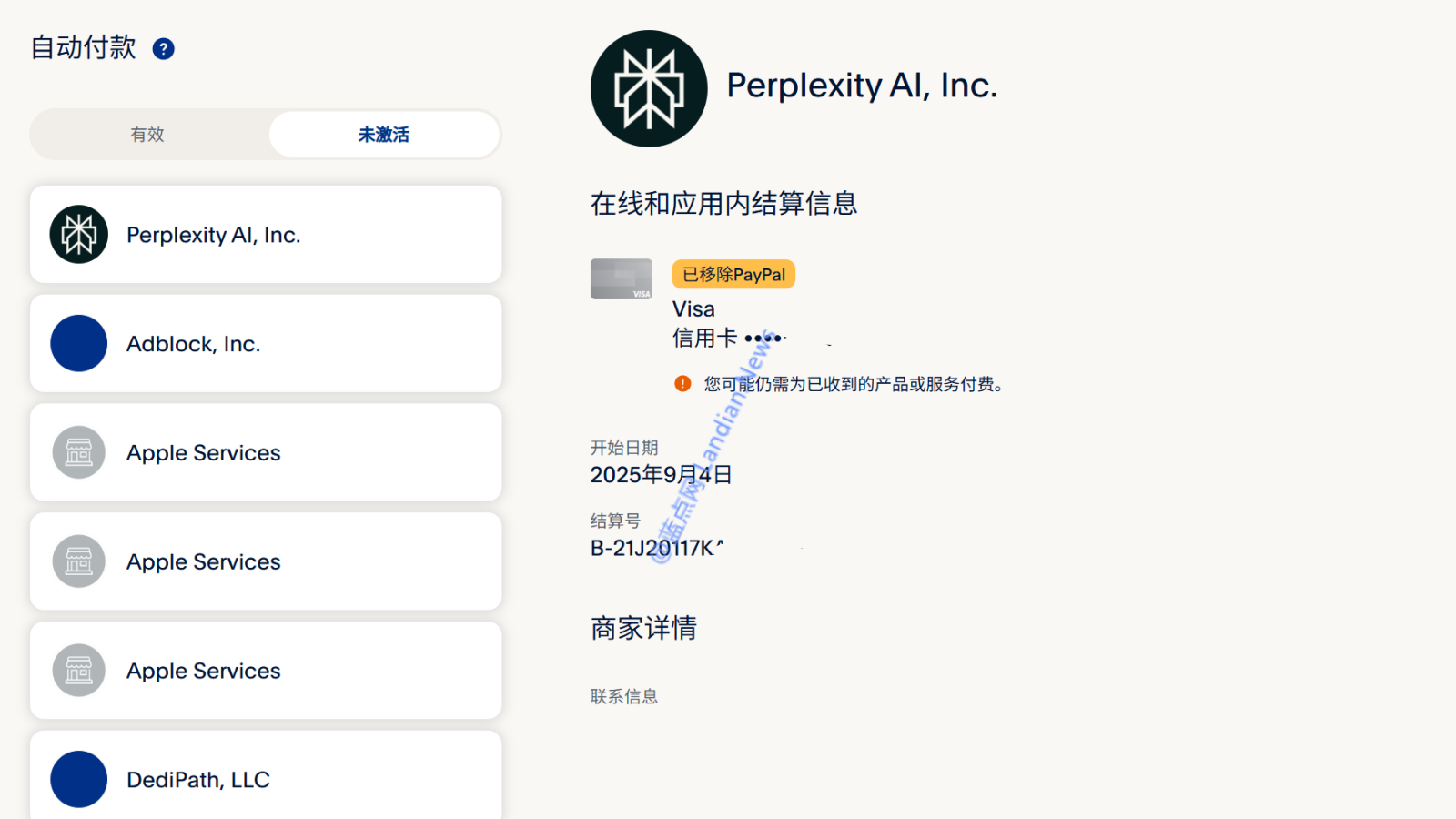Click the large Perplexity AI header logo
This screenshot has width=1456, height=819.
pyautogui.click(x=649, y=88)
